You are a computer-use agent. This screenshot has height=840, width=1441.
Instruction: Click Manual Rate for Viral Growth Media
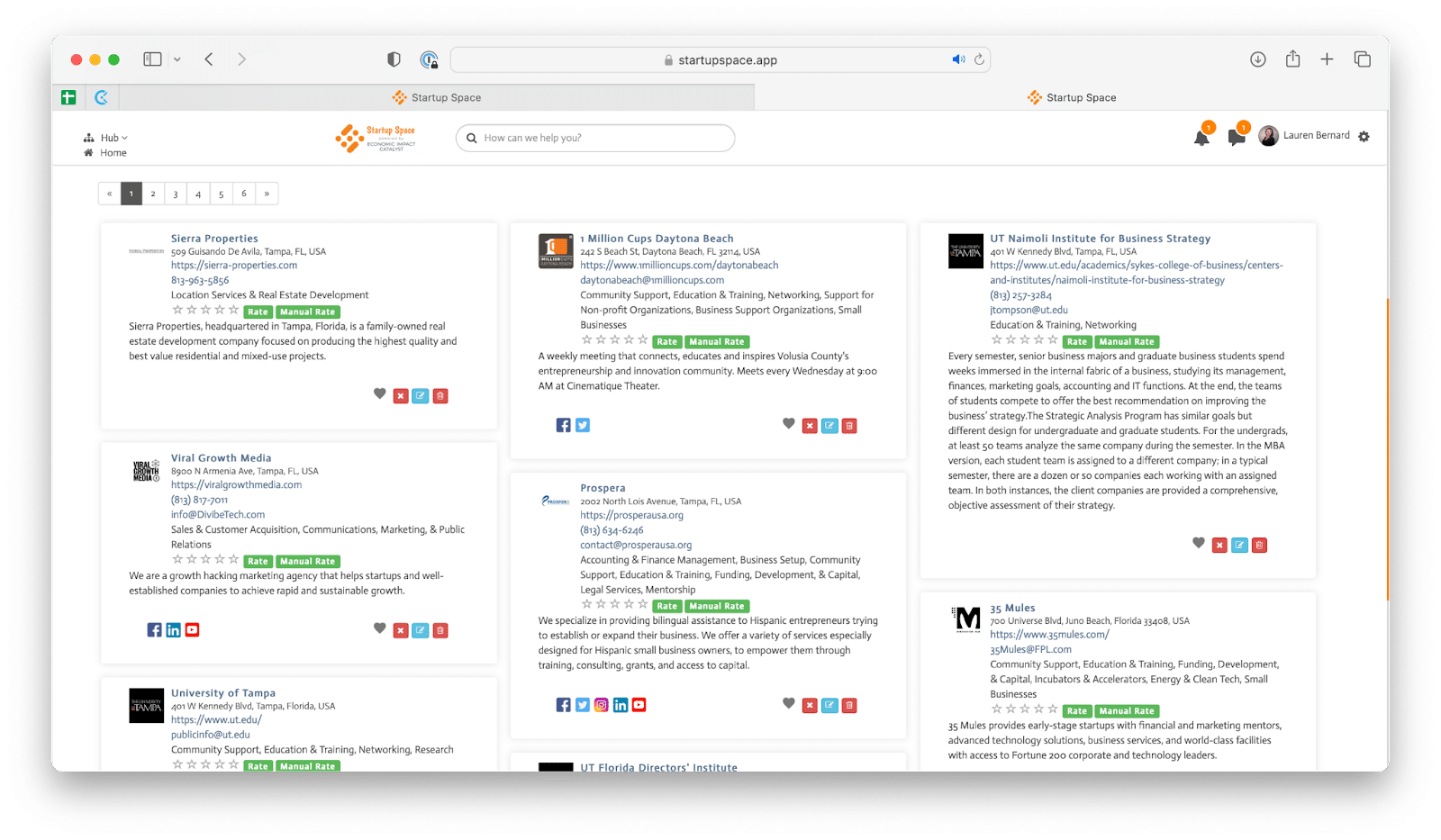pos(307,561)
